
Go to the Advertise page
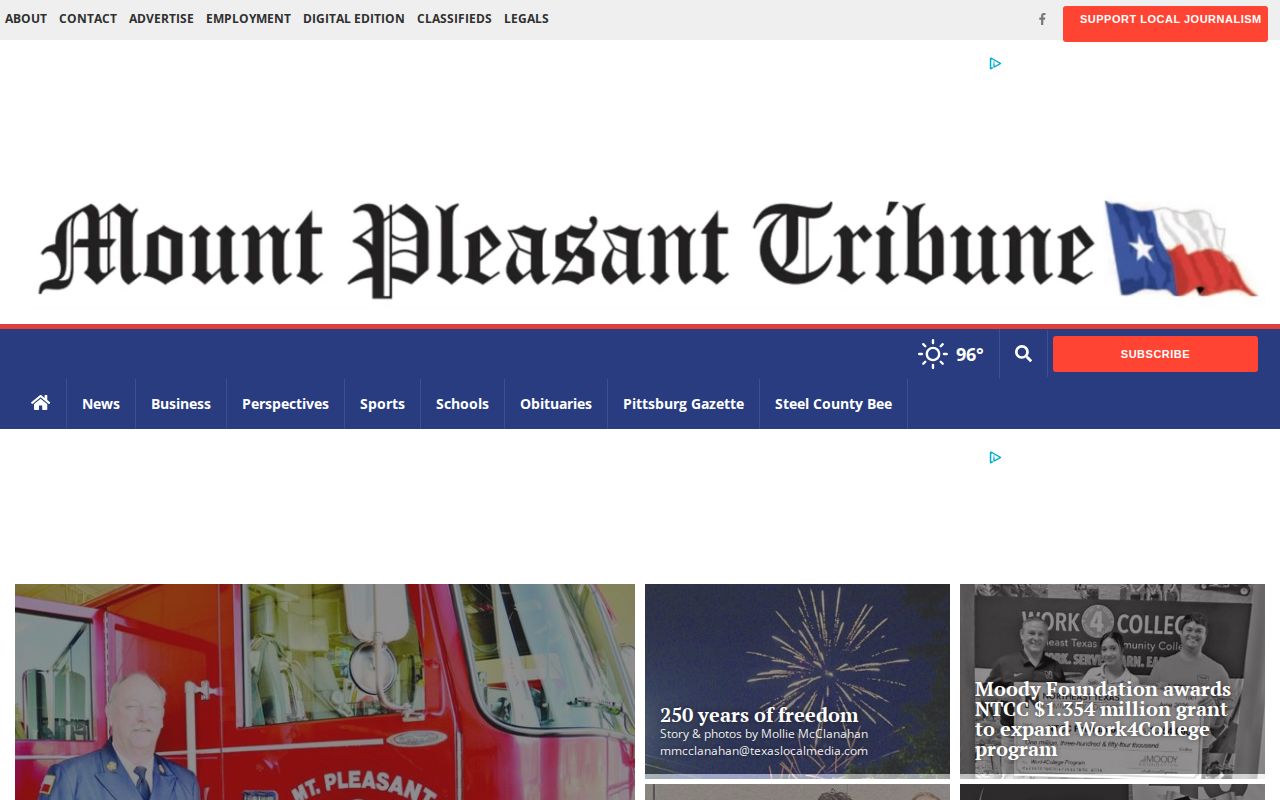pyautogui.click(x=161, y=19)
